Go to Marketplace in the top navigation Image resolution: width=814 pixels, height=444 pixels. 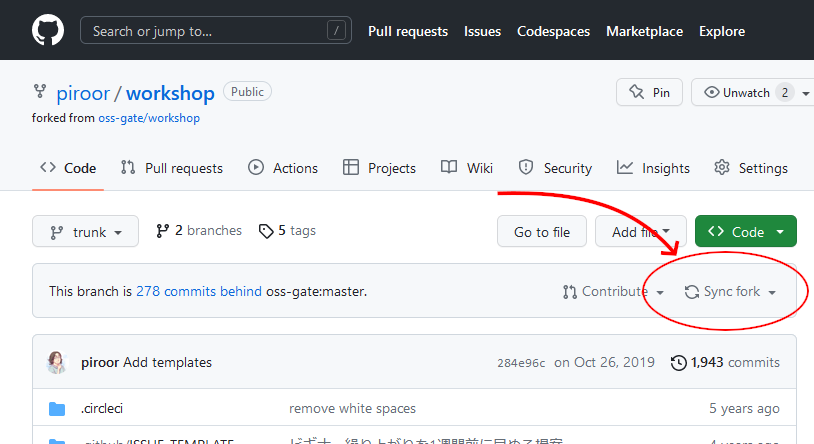644,31
